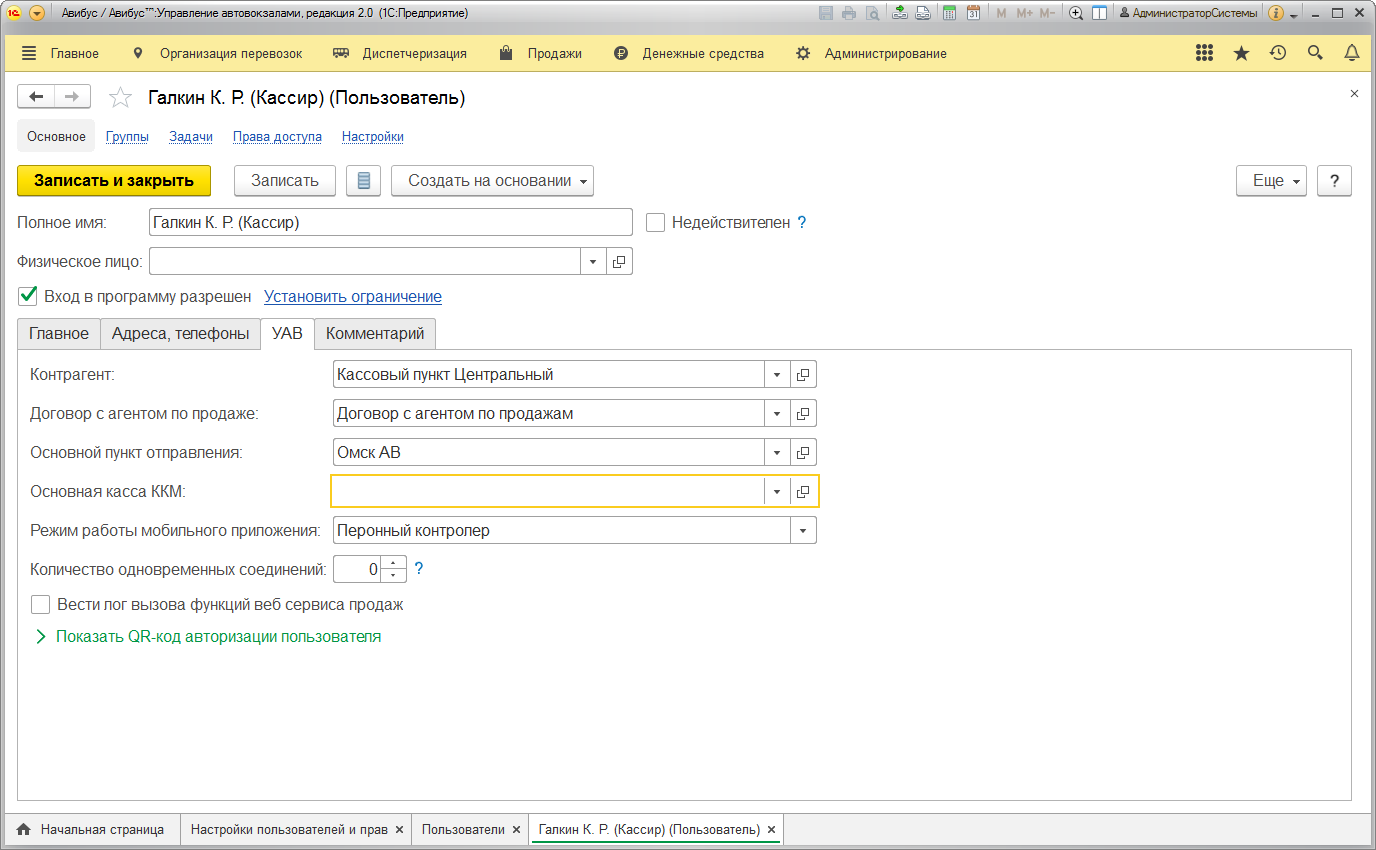This screenshot has height=850, width=1376.
Task: Enable web service function call logging
Action: tap(40, 605)
